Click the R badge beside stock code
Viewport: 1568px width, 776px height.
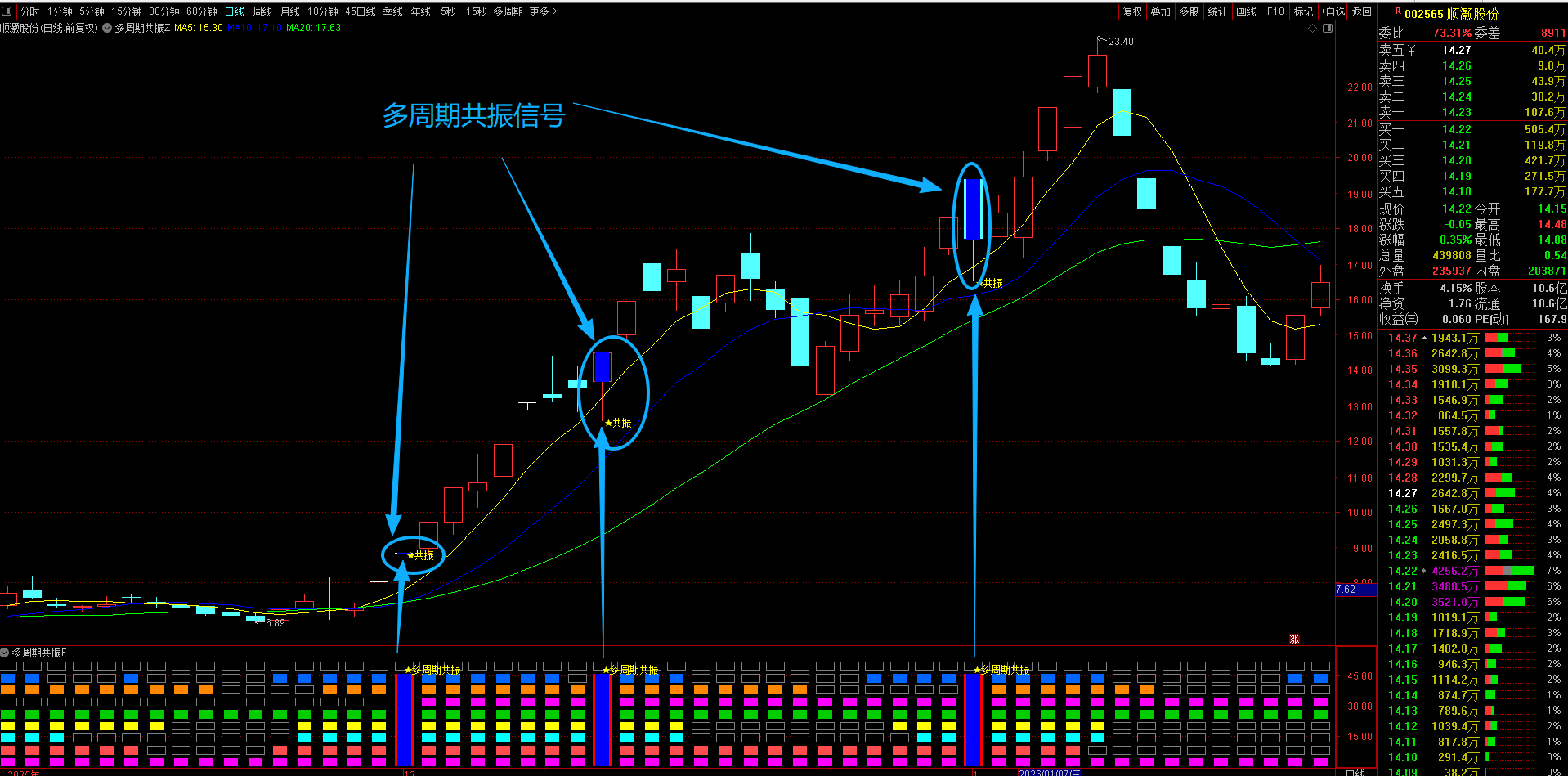point(1398,11)
